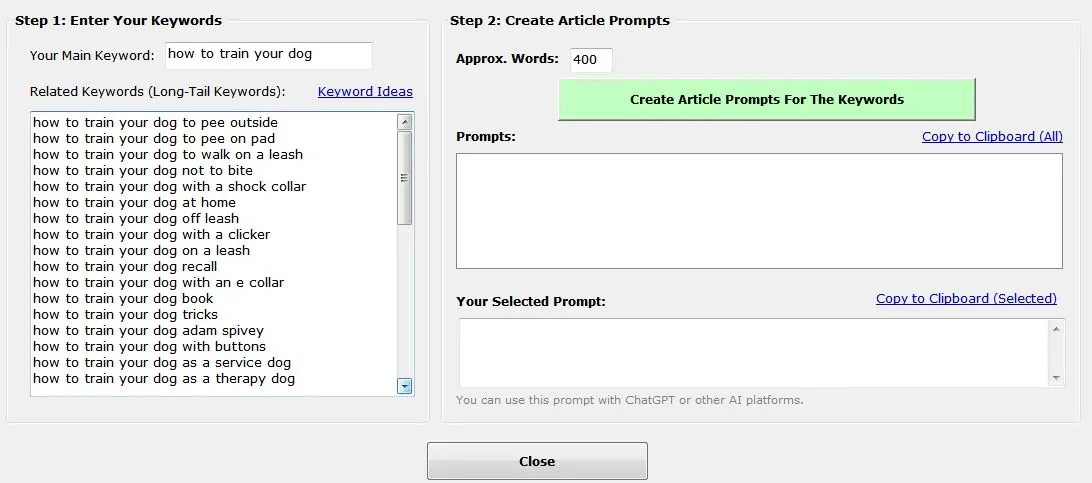Select 'how to train your dog with a clicker'
1092x483 pixels.
click(151, 234)
